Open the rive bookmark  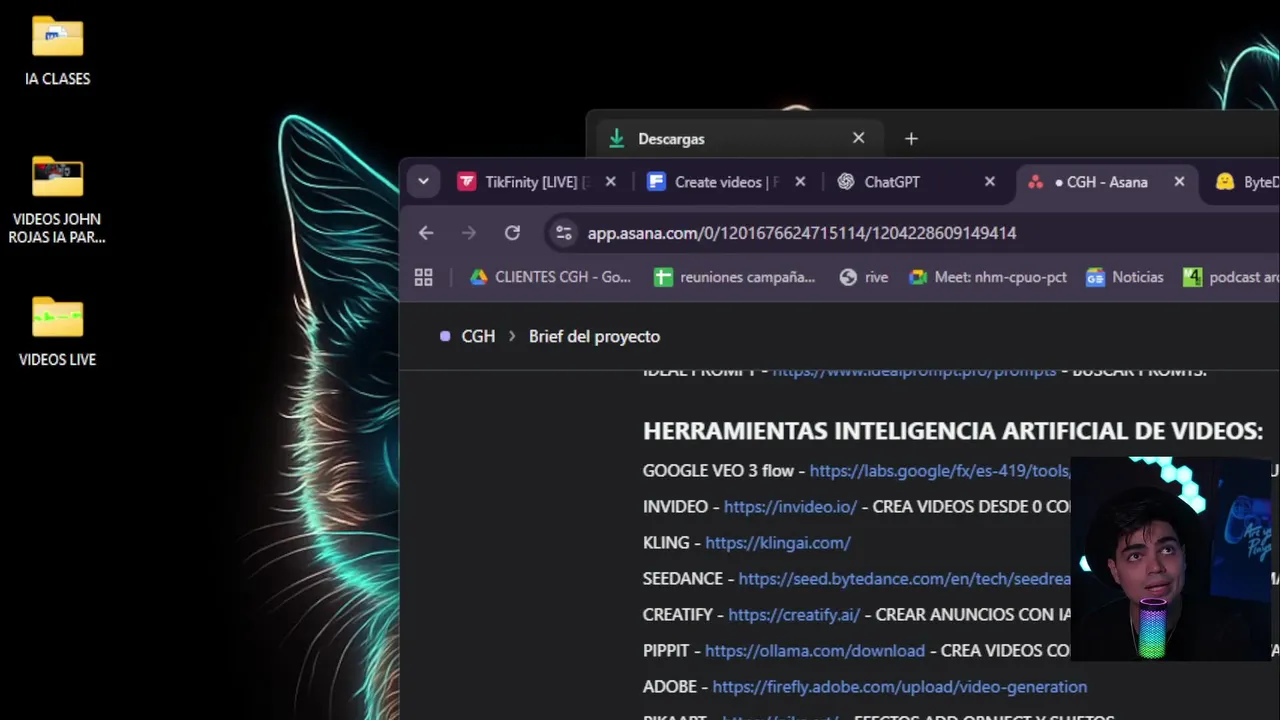click(x=864, y=277)
